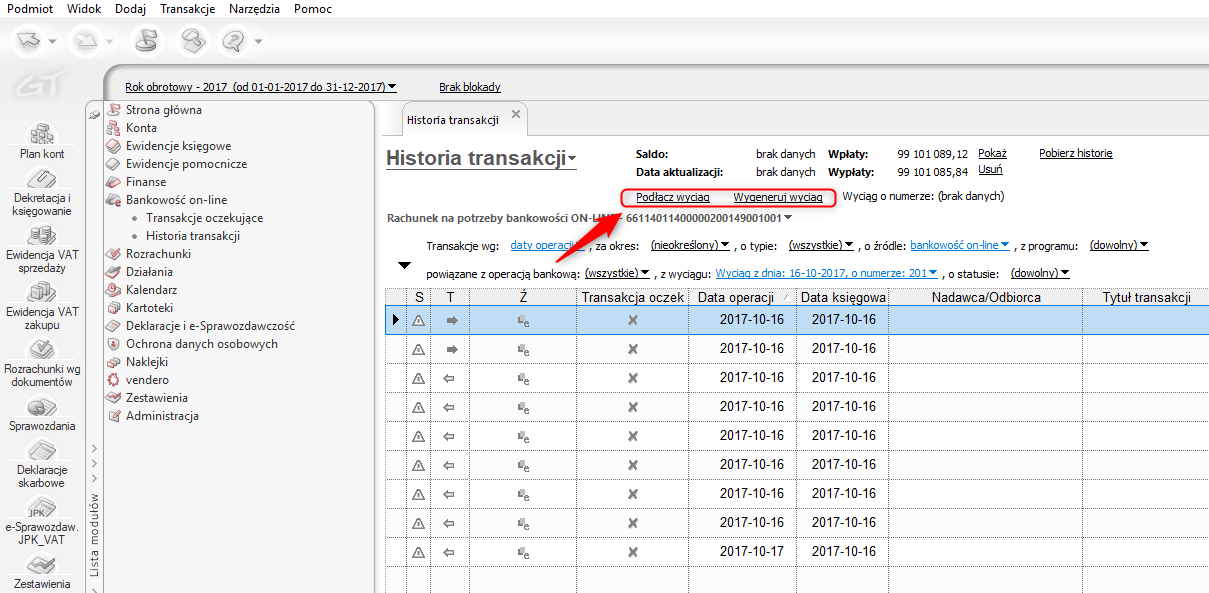Open the Transakcje menu
Viewport: 1209px width, 593px height.
(188, 9)
